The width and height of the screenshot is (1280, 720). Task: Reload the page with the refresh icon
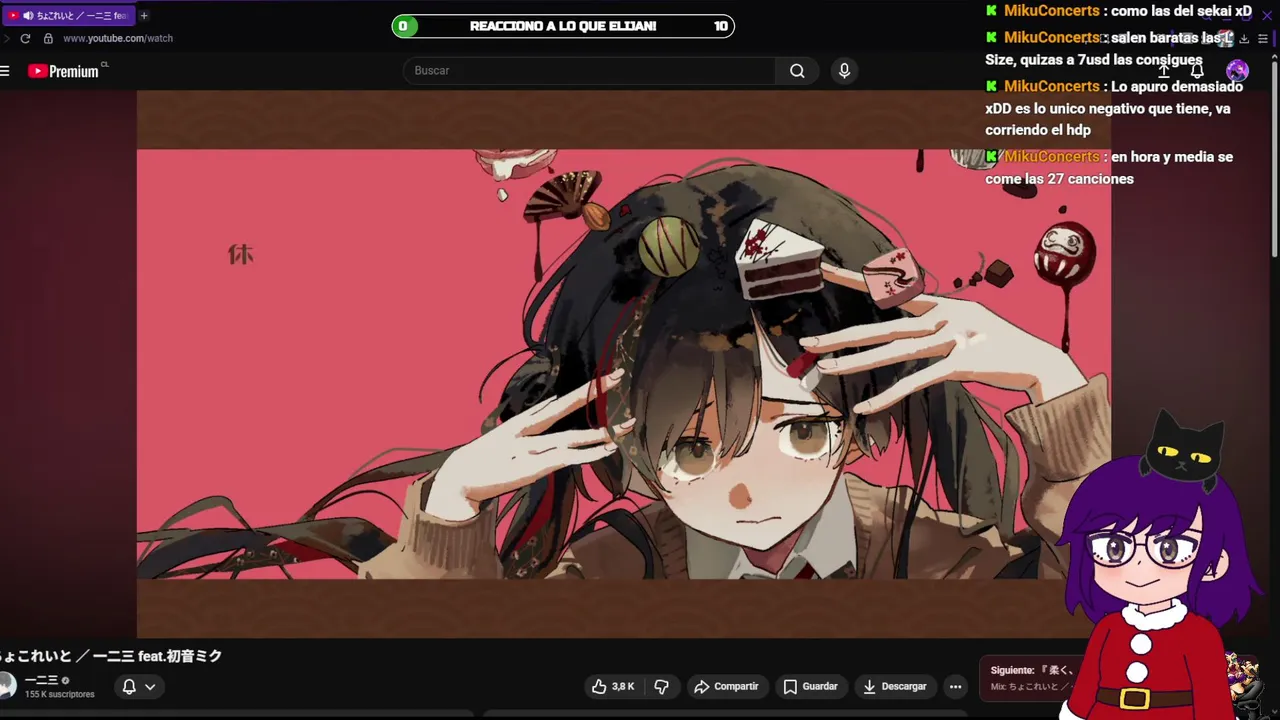(25, 38)
